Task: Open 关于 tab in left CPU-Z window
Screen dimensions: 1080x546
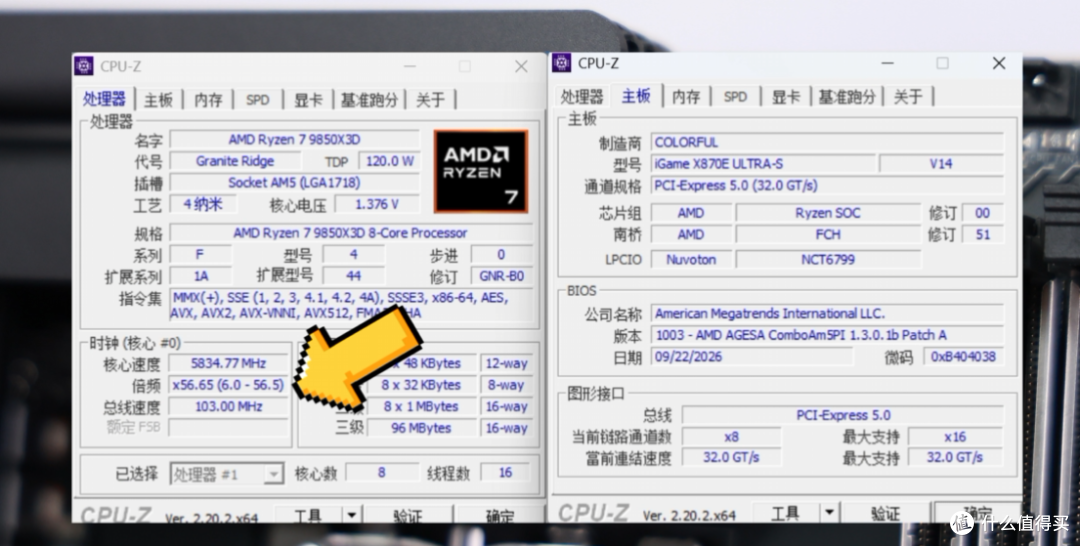Action: click(x=430, y=100)
